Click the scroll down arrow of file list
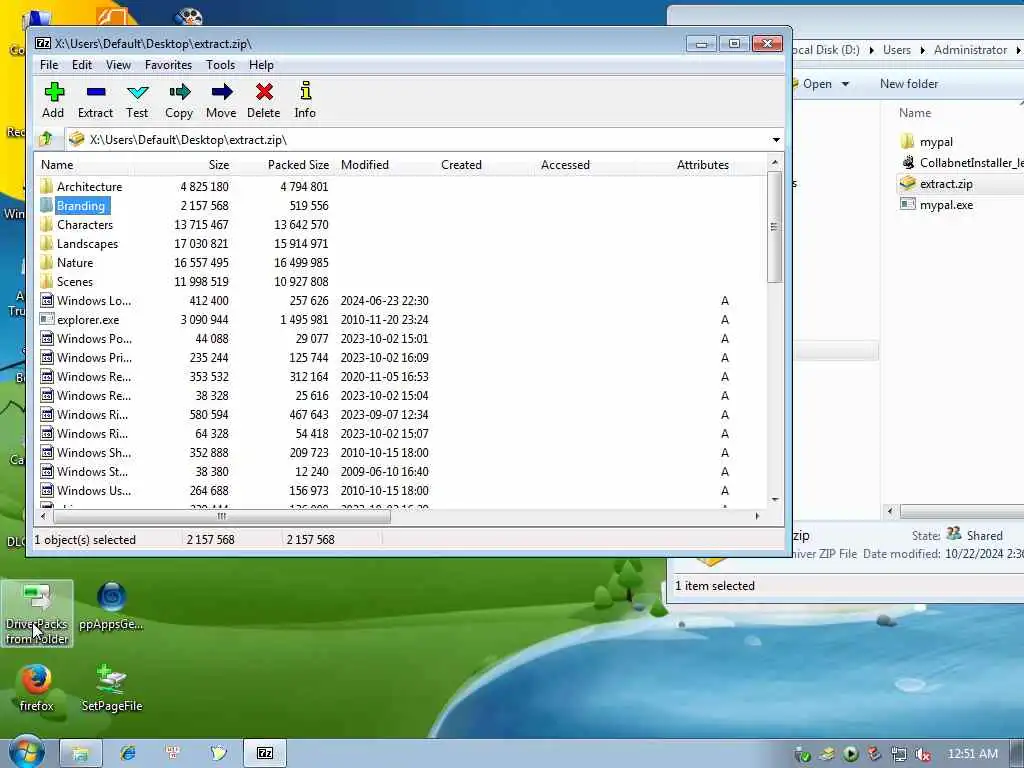Image resolution: width=1024 pixels, height=768 pixels. (775, 500)
